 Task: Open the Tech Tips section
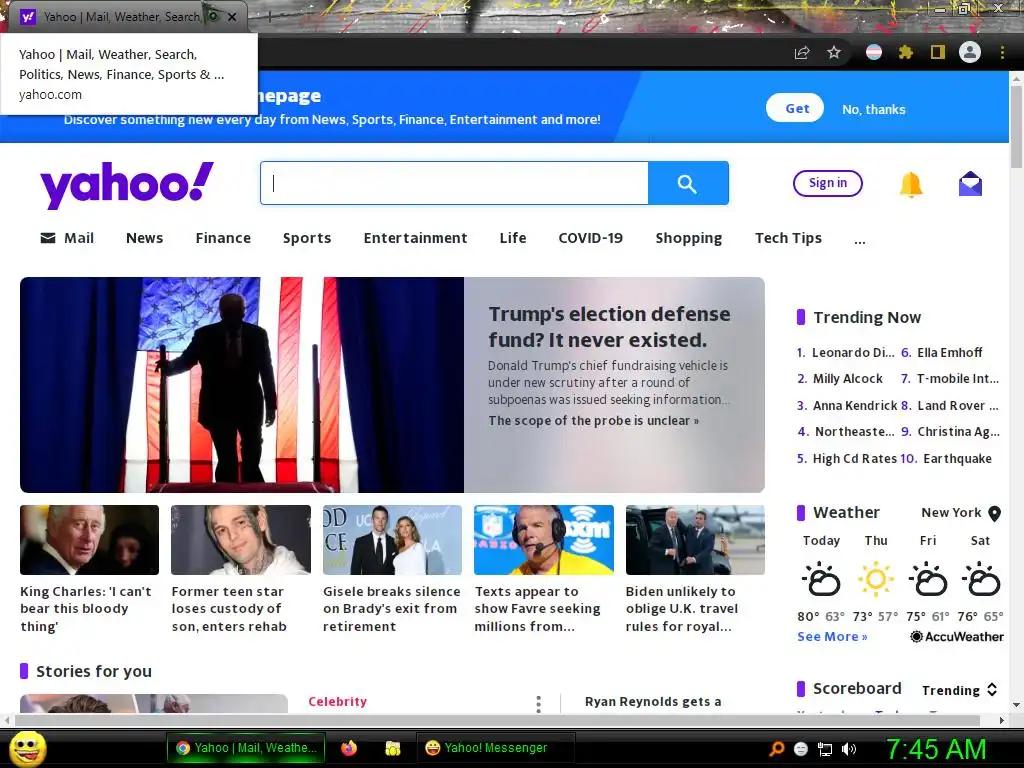tap(788, 238)
